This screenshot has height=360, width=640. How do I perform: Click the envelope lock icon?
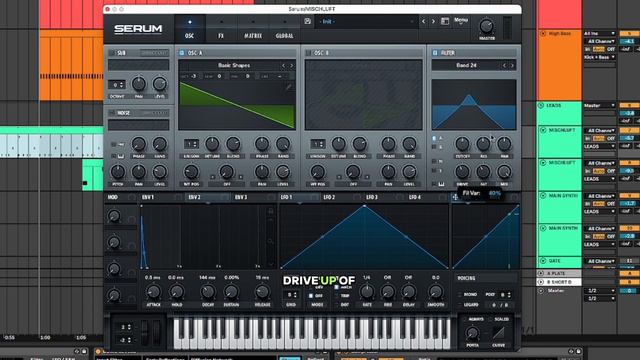click(270, 211)
